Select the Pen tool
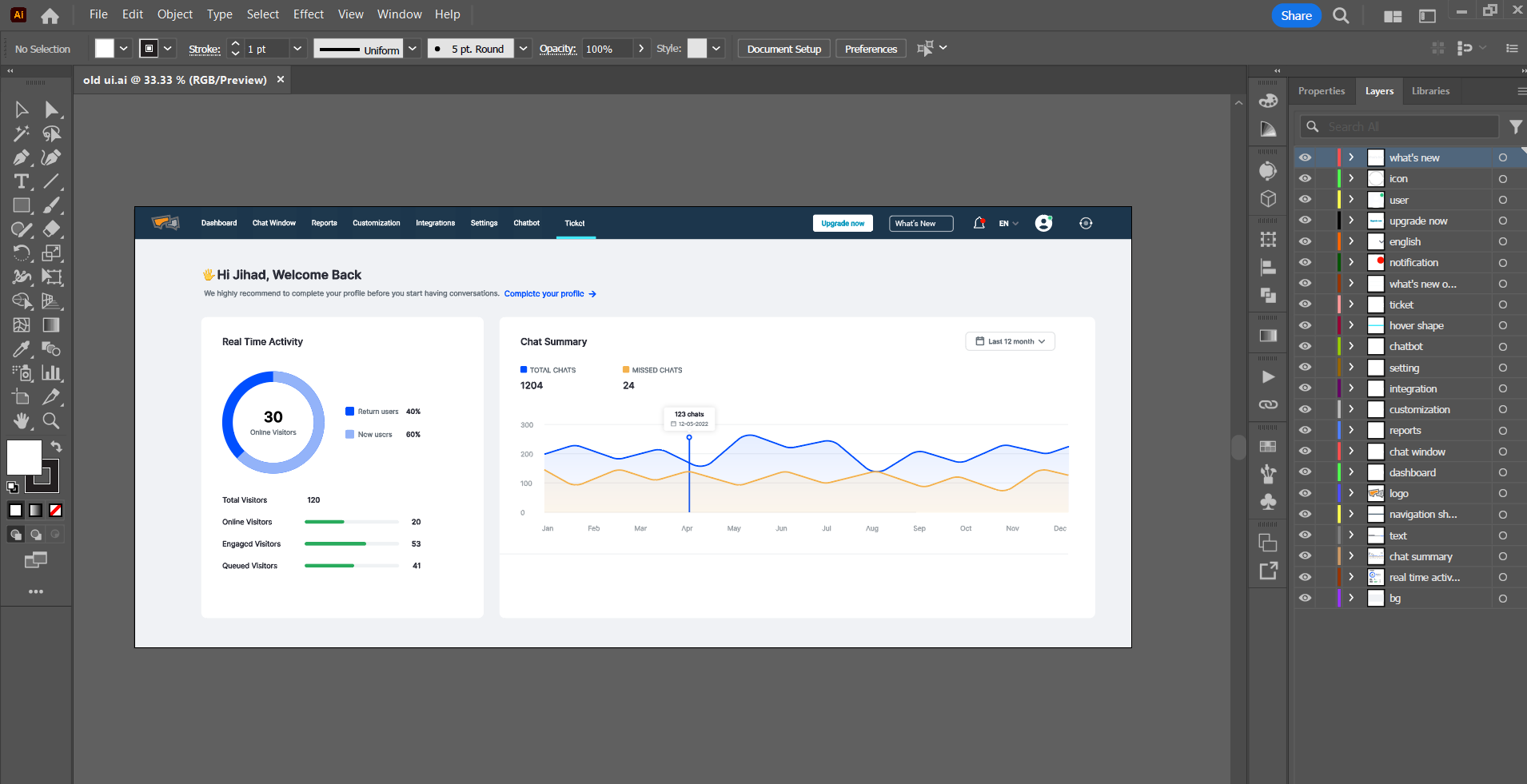Screen dimensions: 1527x784 [22, 157]
